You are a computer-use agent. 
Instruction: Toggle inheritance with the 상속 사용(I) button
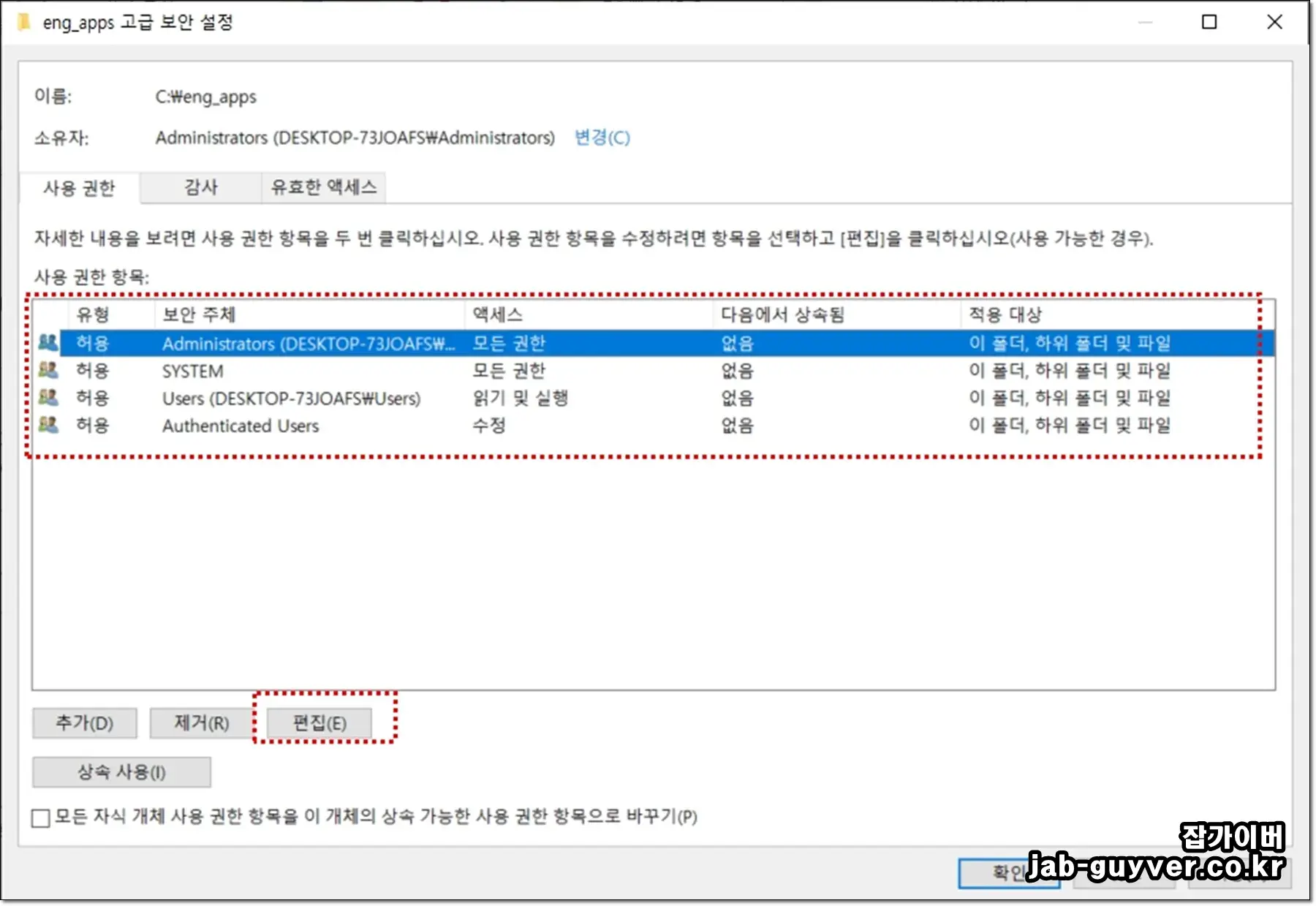[x=121, y=771]
